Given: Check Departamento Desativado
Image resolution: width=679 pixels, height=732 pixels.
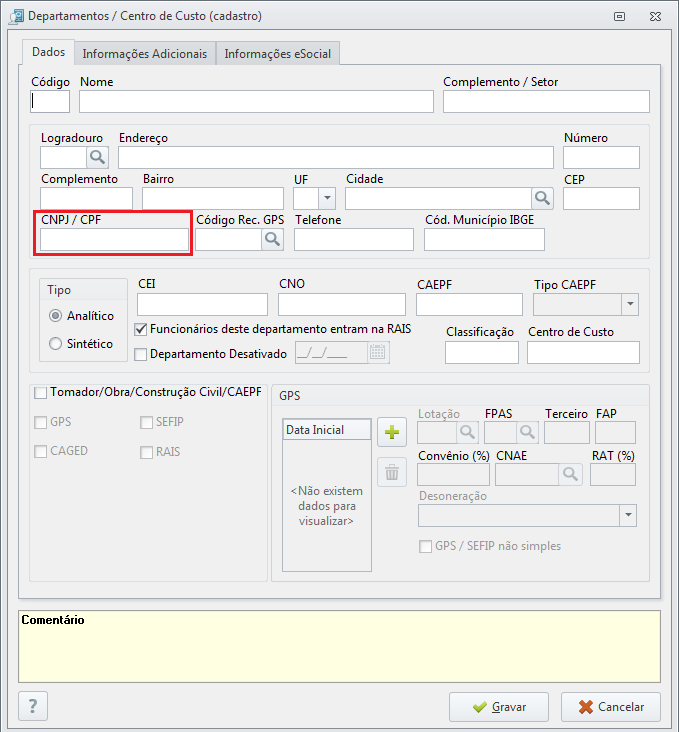Looking at the screenshot, I should click(x=141, y=354).
